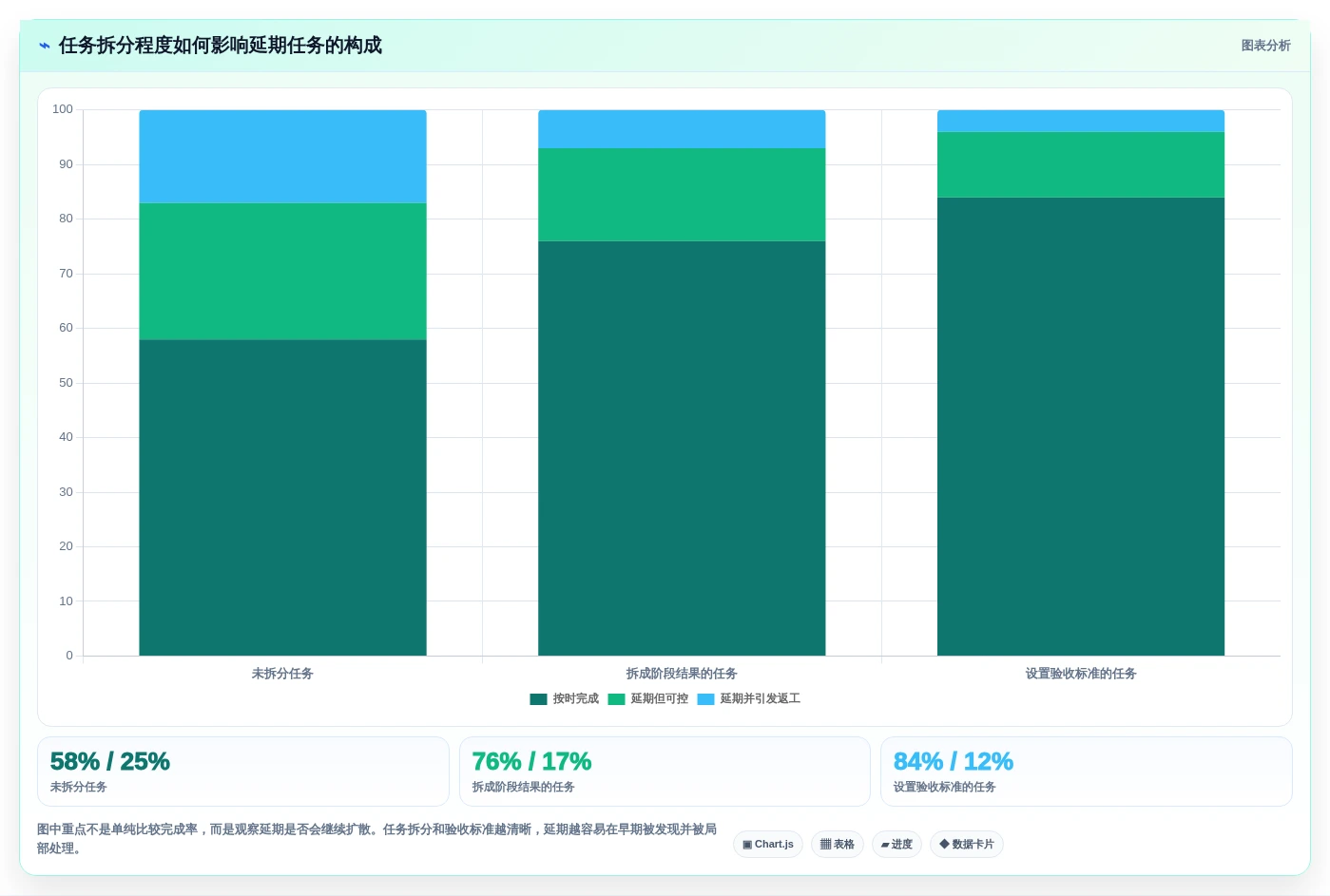Screen dimensions: 1330x896
Task: Click the green 延期但可控 legend swatch
Action: point(616,699)
